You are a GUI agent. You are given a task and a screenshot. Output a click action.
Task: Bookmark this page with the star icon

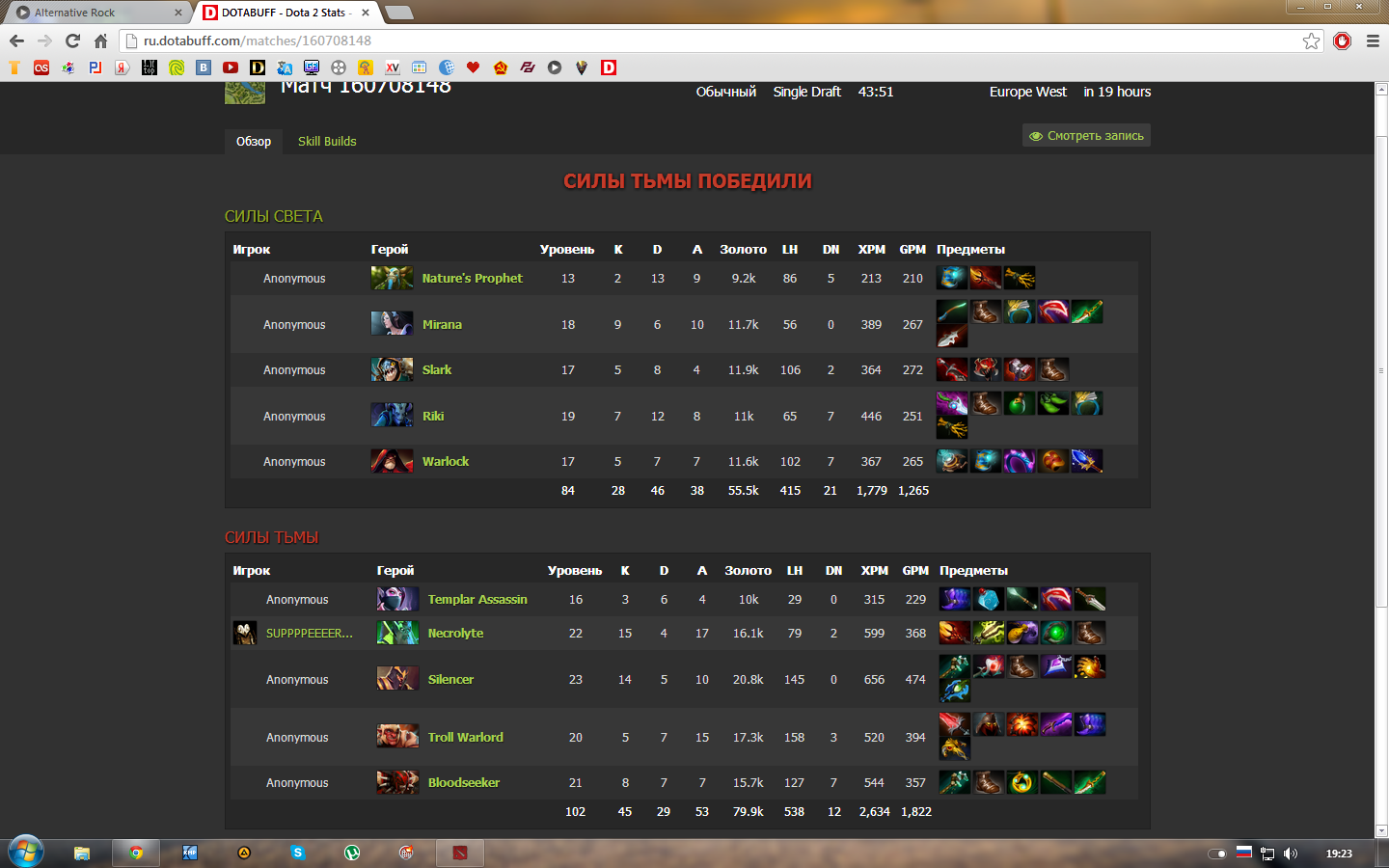pos(1311,41)
